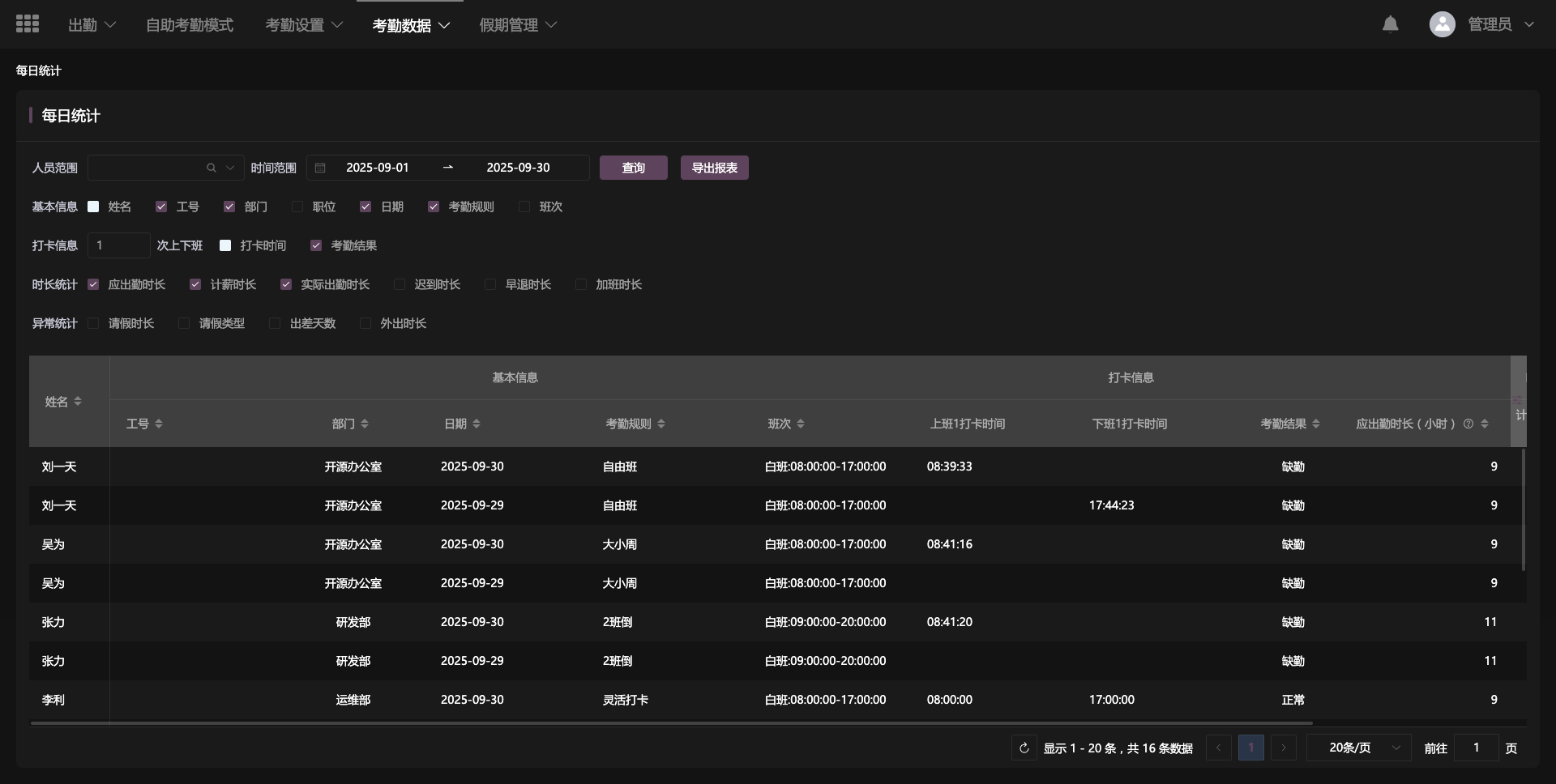The height and width of the screenshot is (784, 1556).
Task: Enable the 姓名 checkbox
Action: click(93, 207)
